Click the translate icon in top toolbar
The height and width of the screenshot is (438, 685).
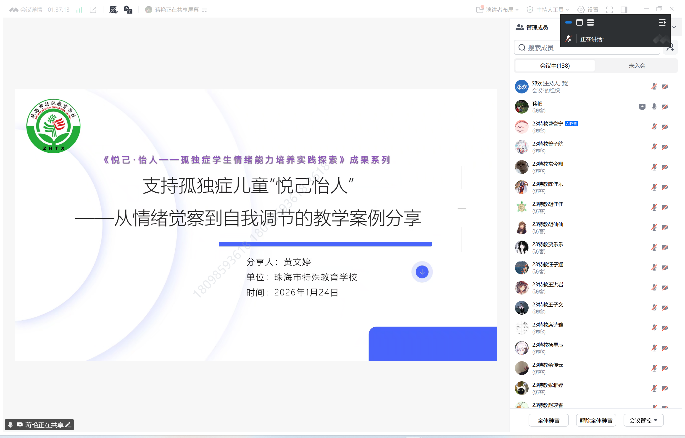(128, 10)
